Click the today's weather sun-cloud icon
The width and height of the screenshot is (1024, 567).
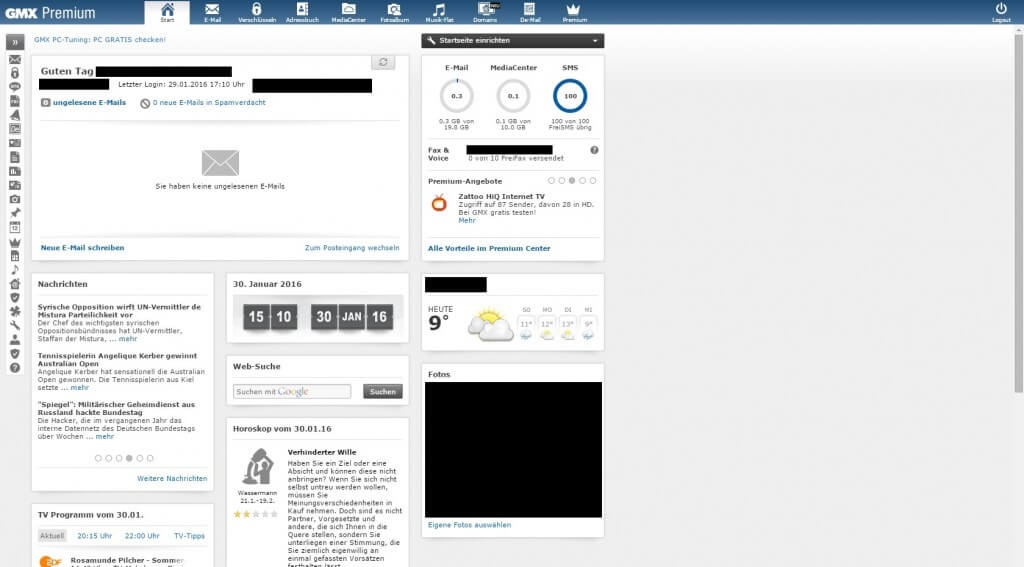(490, 325)
